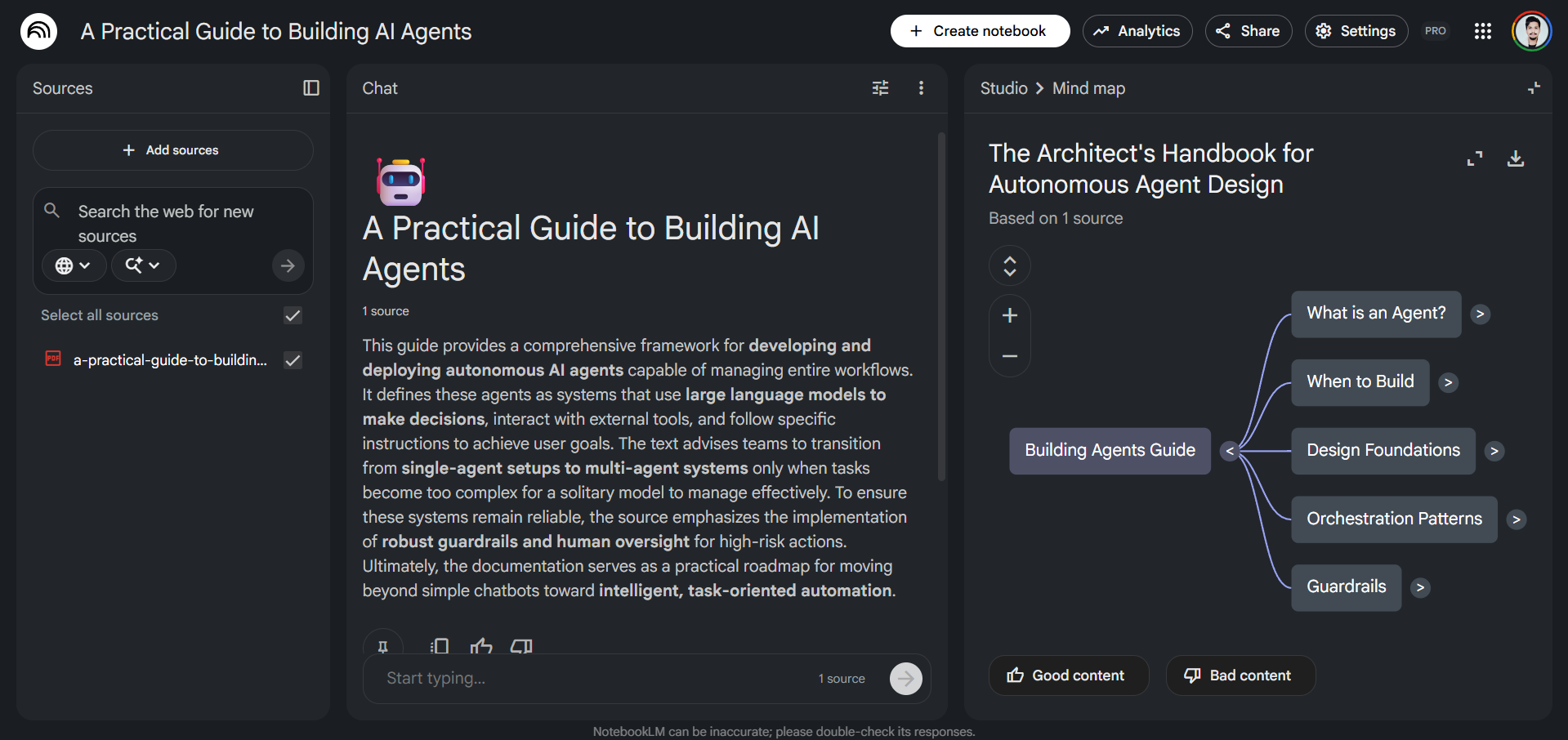This screenshot has height=740, width=1568.
Task: Go back to Studio via breadcrumb
Action: coord(1003,88)
